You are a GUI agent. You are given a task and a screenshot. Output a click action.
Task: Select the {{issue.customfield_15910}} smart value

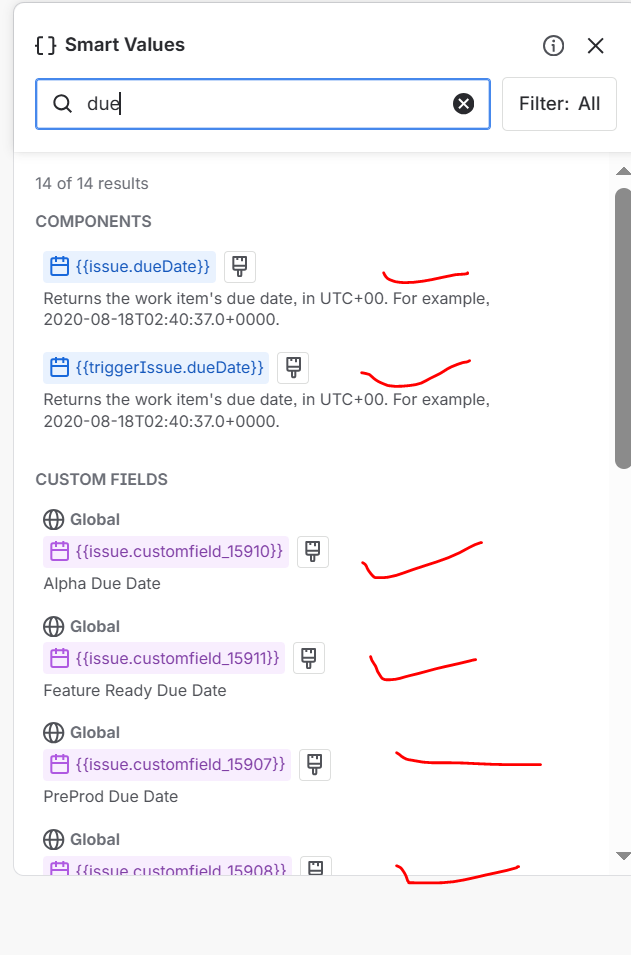coord(165,551)
